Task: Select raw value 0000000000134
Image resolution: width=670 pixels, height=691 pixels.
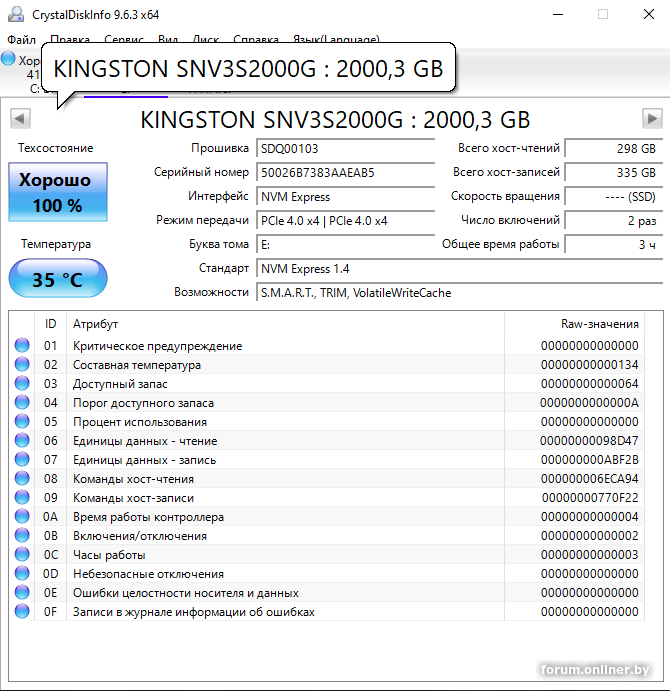Action: click(x=589, y=364)
